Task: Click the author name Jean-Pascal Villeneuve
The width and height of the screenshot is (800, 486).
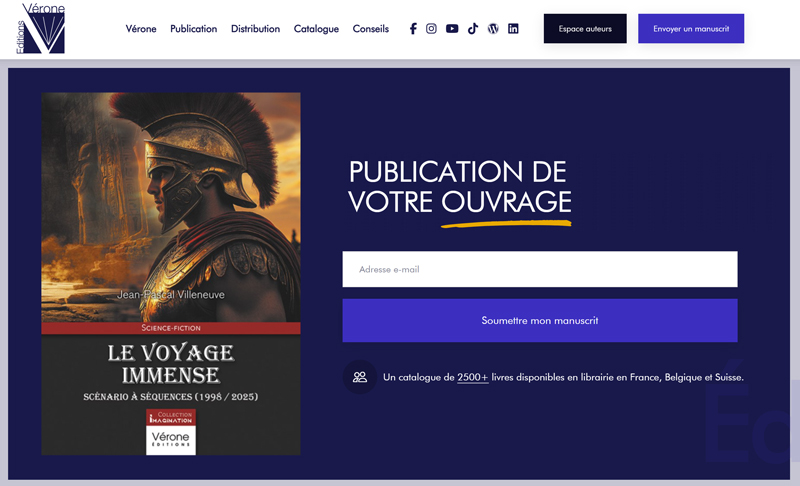Action: [x=171, y=294]
